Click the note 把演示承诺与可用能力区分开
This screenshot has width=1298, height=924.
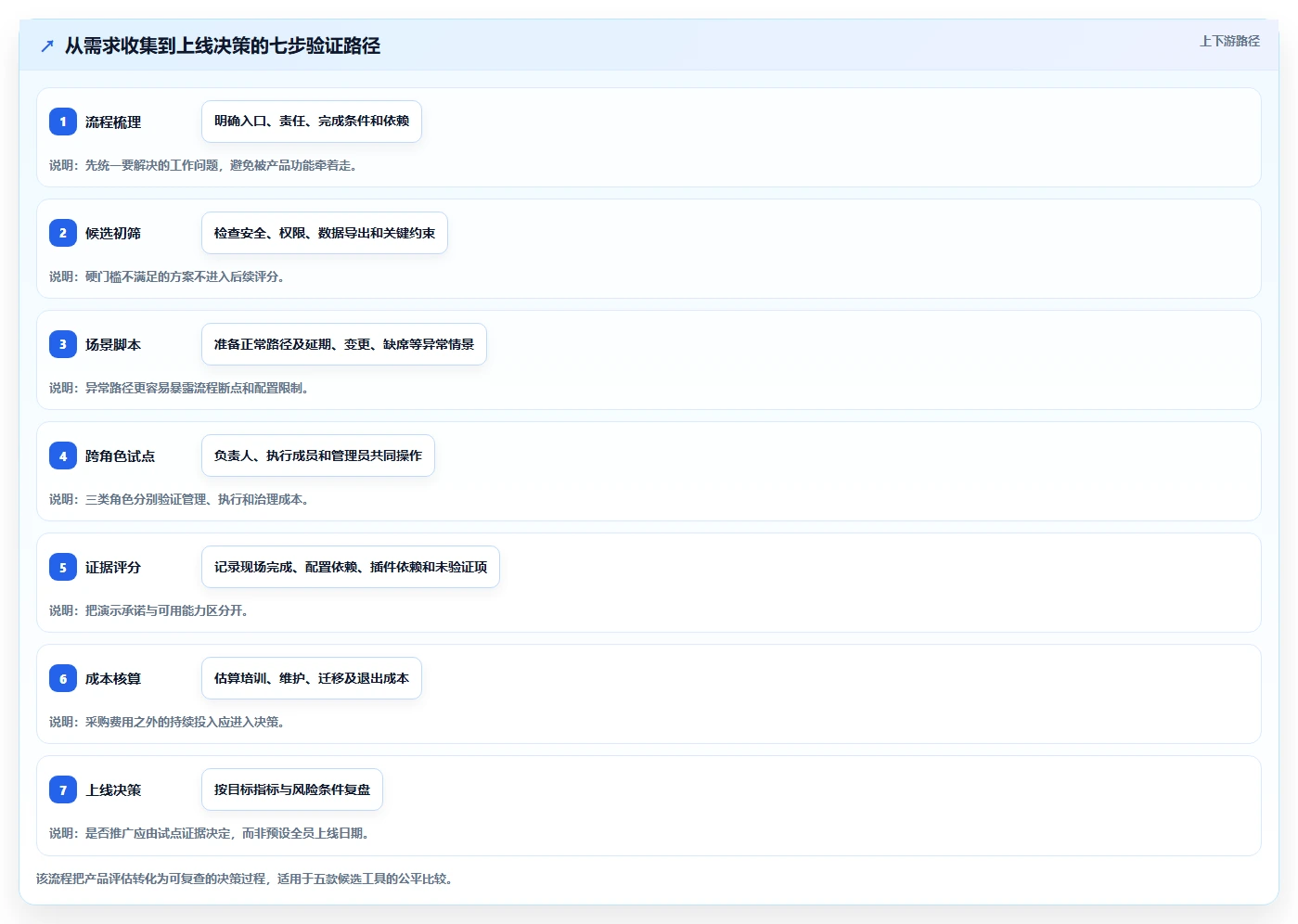click(166, 610)
